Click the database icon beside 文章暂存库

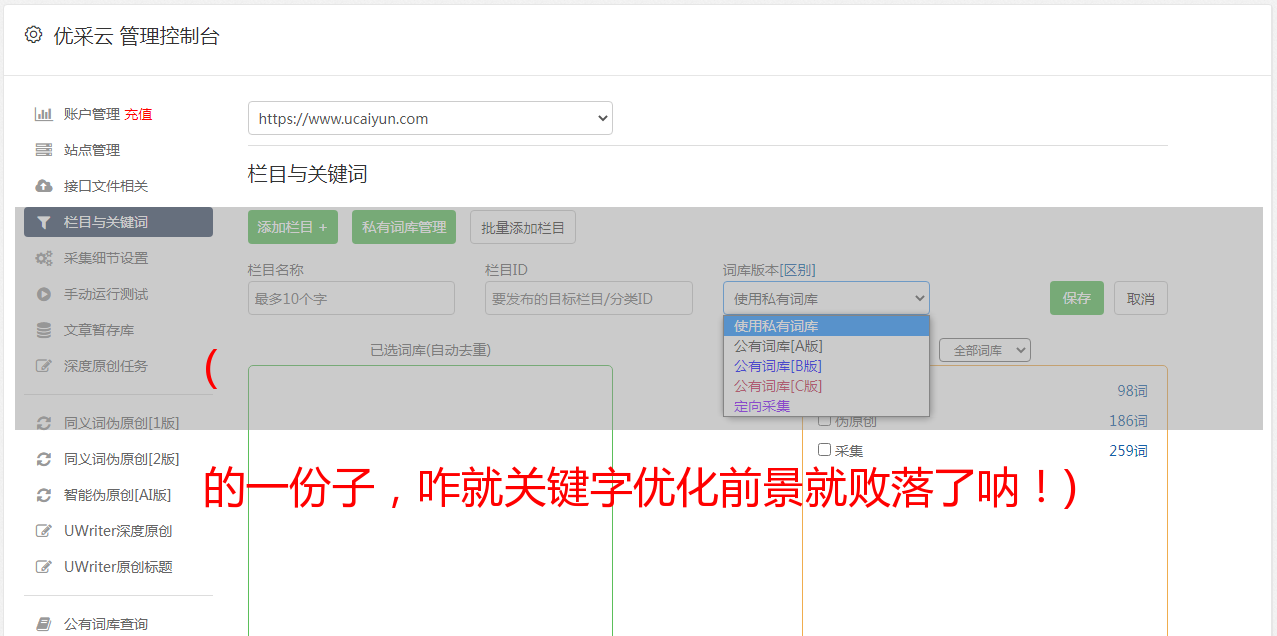[x=43, y=330]
